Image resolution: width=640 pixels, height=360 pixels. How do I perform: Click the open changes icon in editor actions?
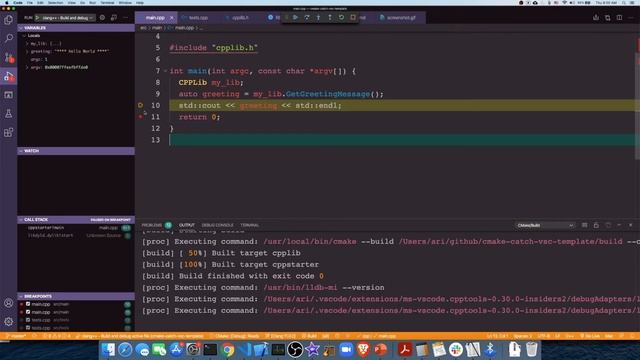pyautogui.click(x=596, y=18)
